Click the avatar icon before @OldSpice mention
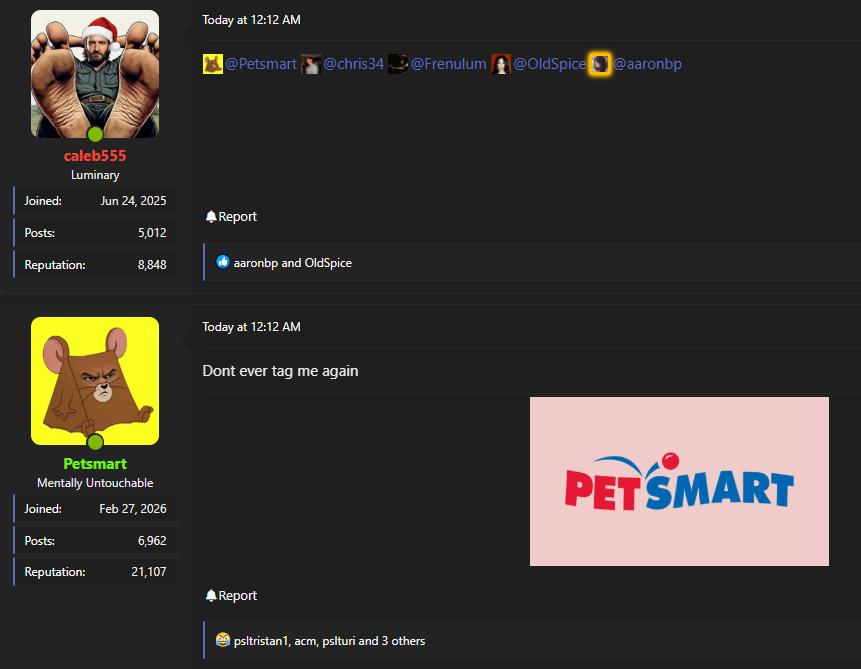The height and width of the screenshot is (669, 861). pos(501,64)
